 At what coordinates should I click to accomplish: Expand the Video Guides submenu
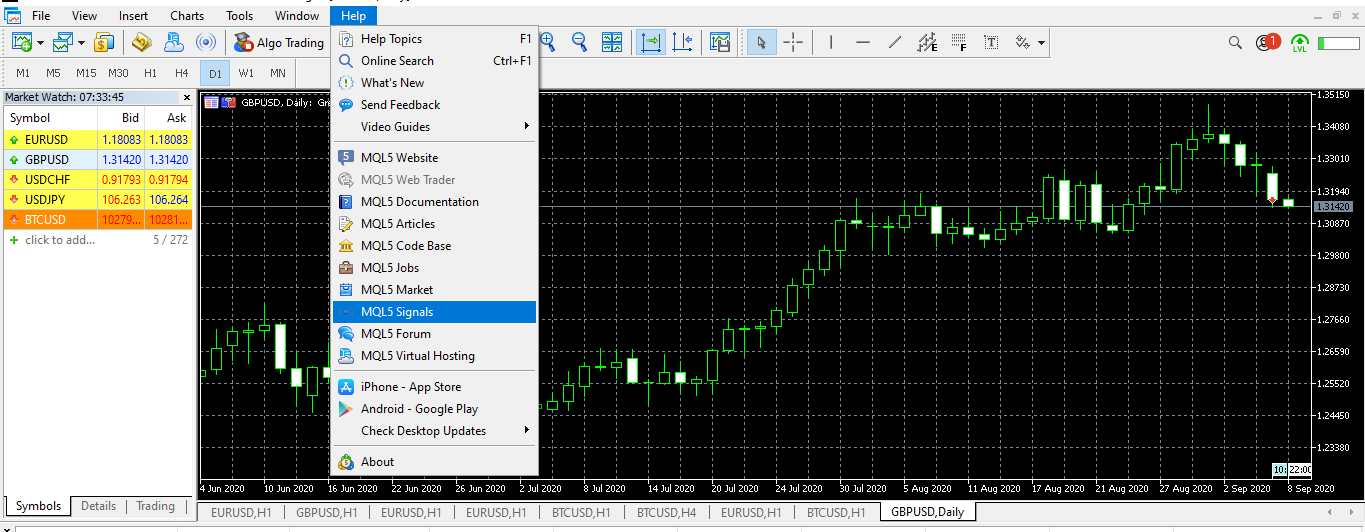(x=435, y=127)
